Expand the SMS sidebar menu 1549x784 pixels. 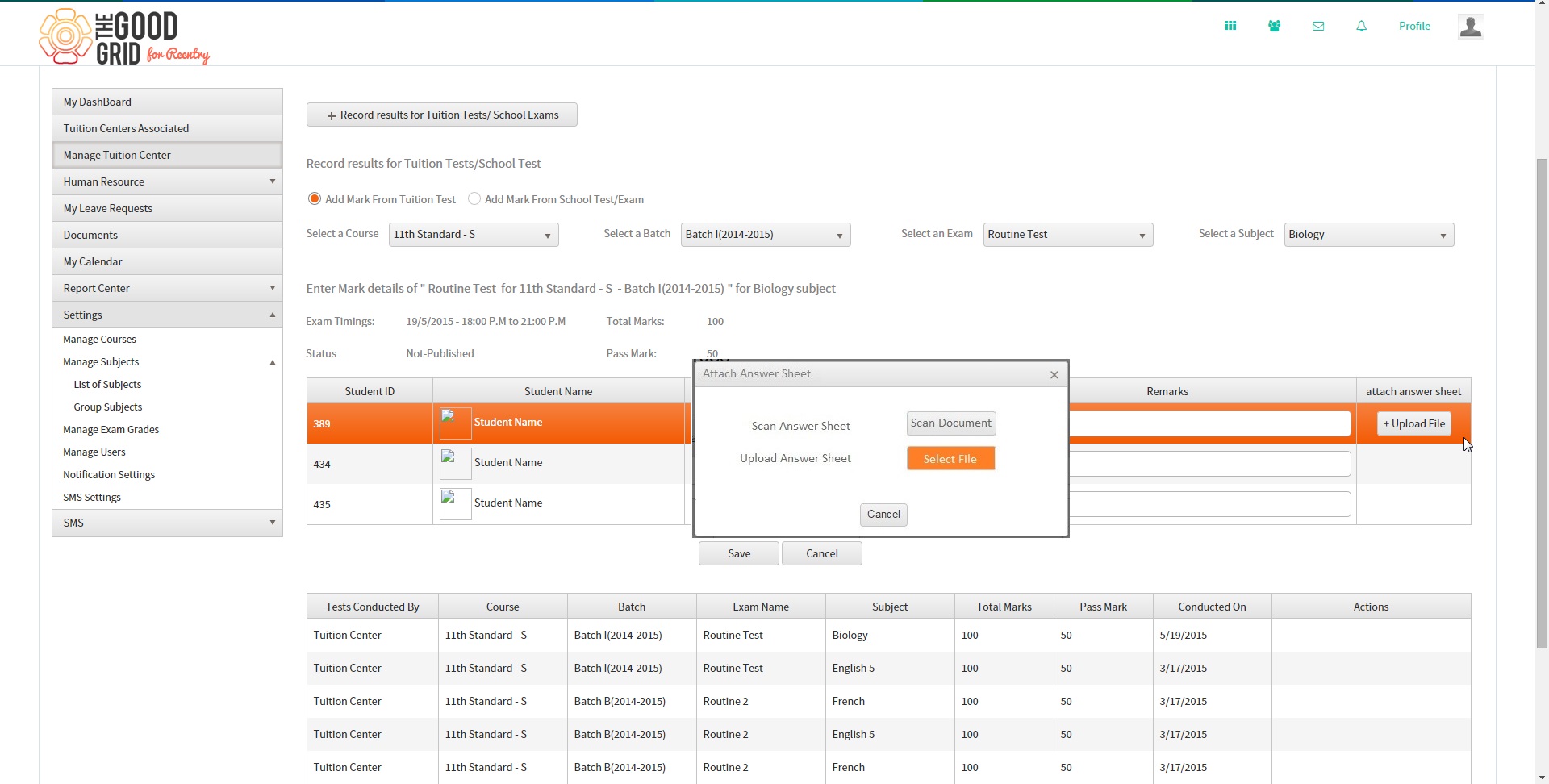167,523
